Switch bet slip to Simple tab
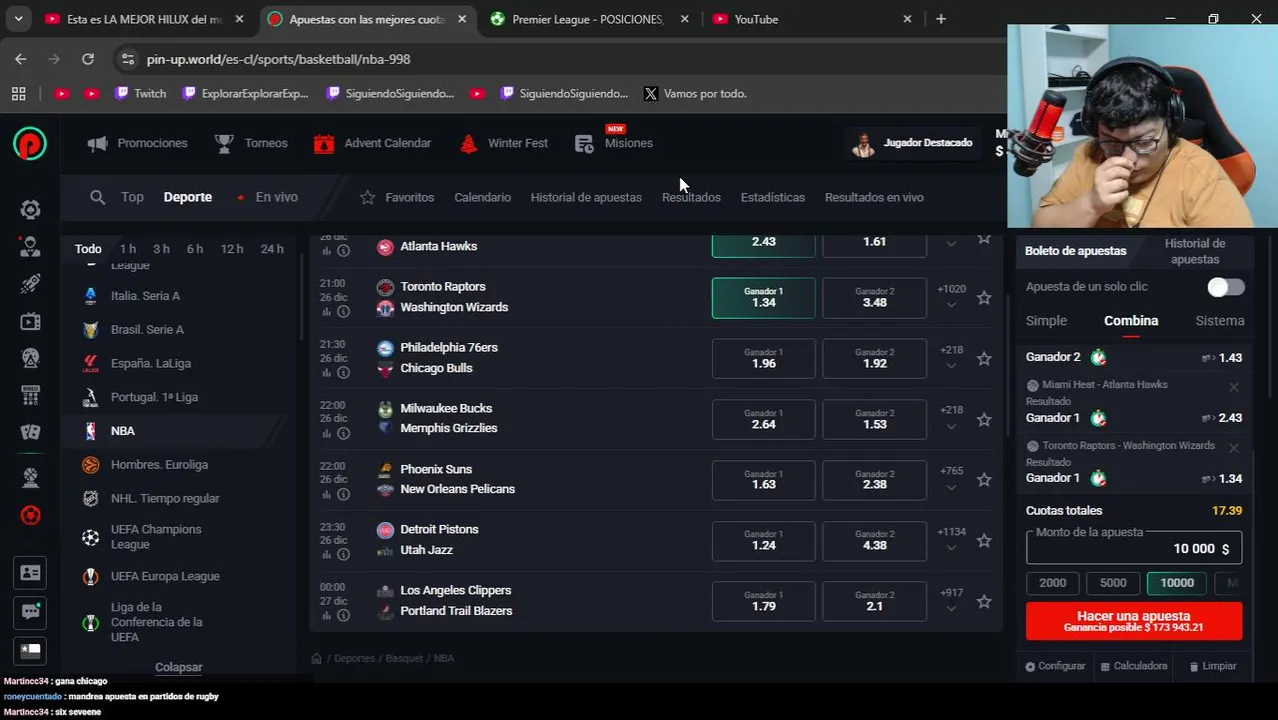1278x720 pixels. (x=1046, y=321)
